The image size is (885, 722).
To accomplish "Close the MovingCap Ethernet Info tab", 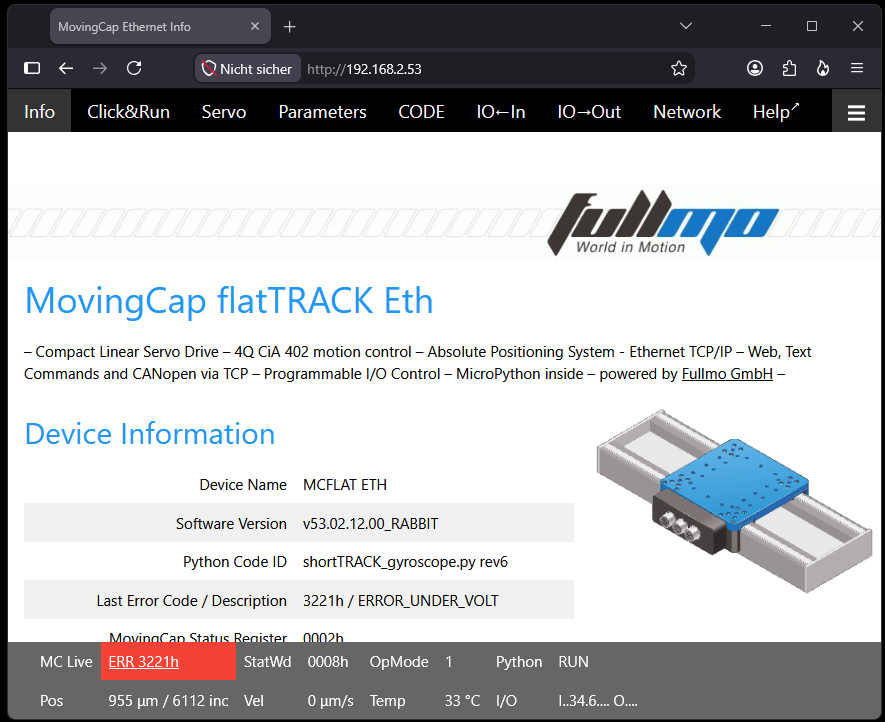I will pyautogui.click(x=255, y=27).
